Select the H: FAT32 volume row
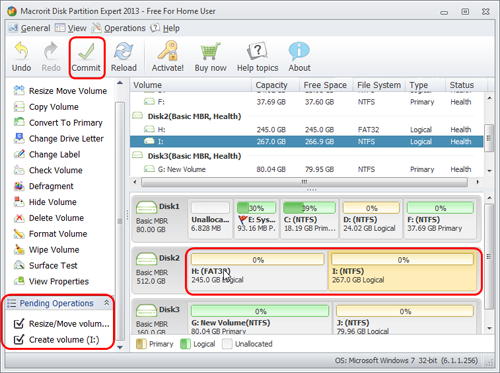 click(x=307, y=129)
